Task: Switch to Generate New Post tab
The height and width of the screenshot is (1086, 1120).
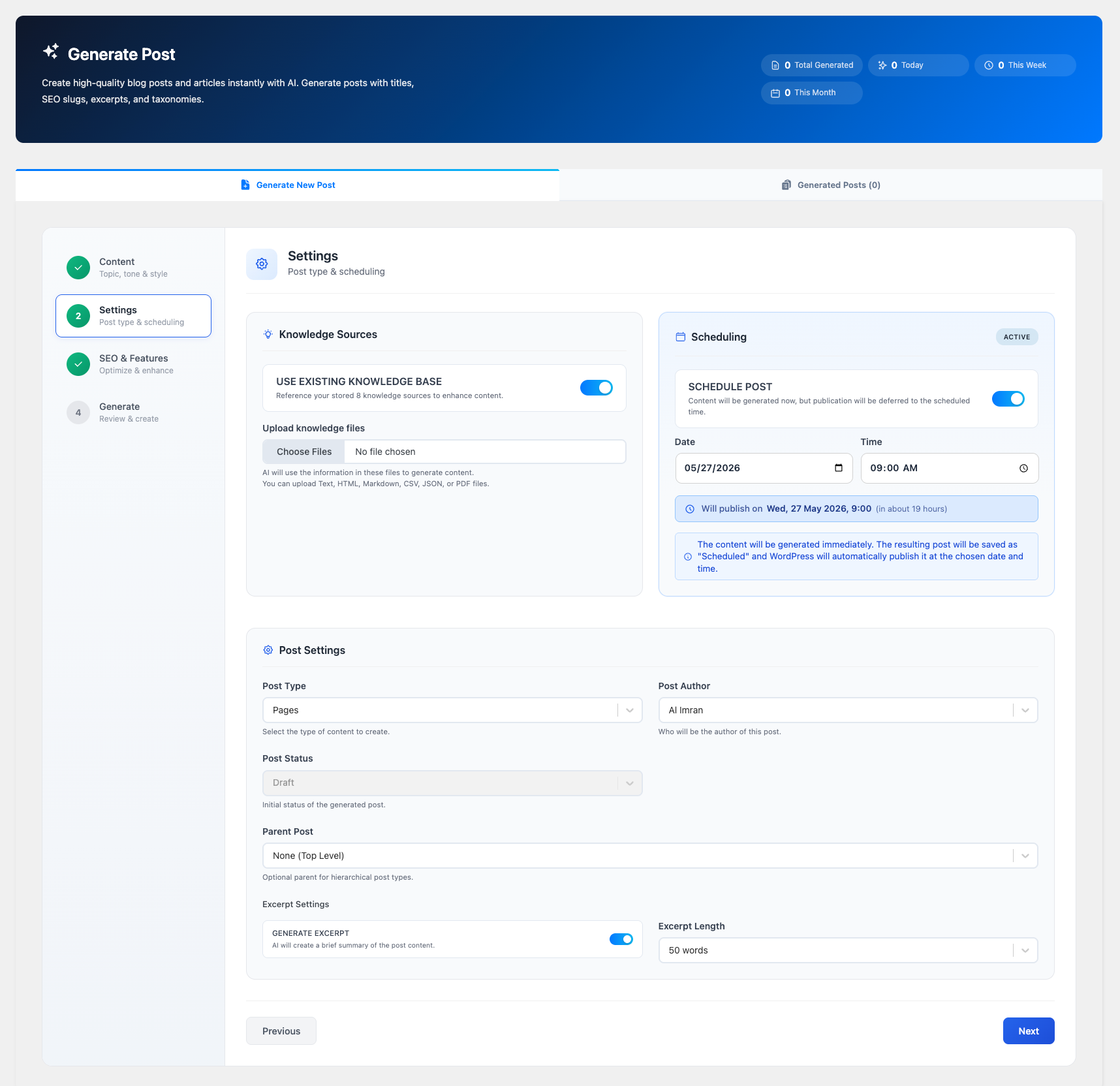Action: click(287, 185)
